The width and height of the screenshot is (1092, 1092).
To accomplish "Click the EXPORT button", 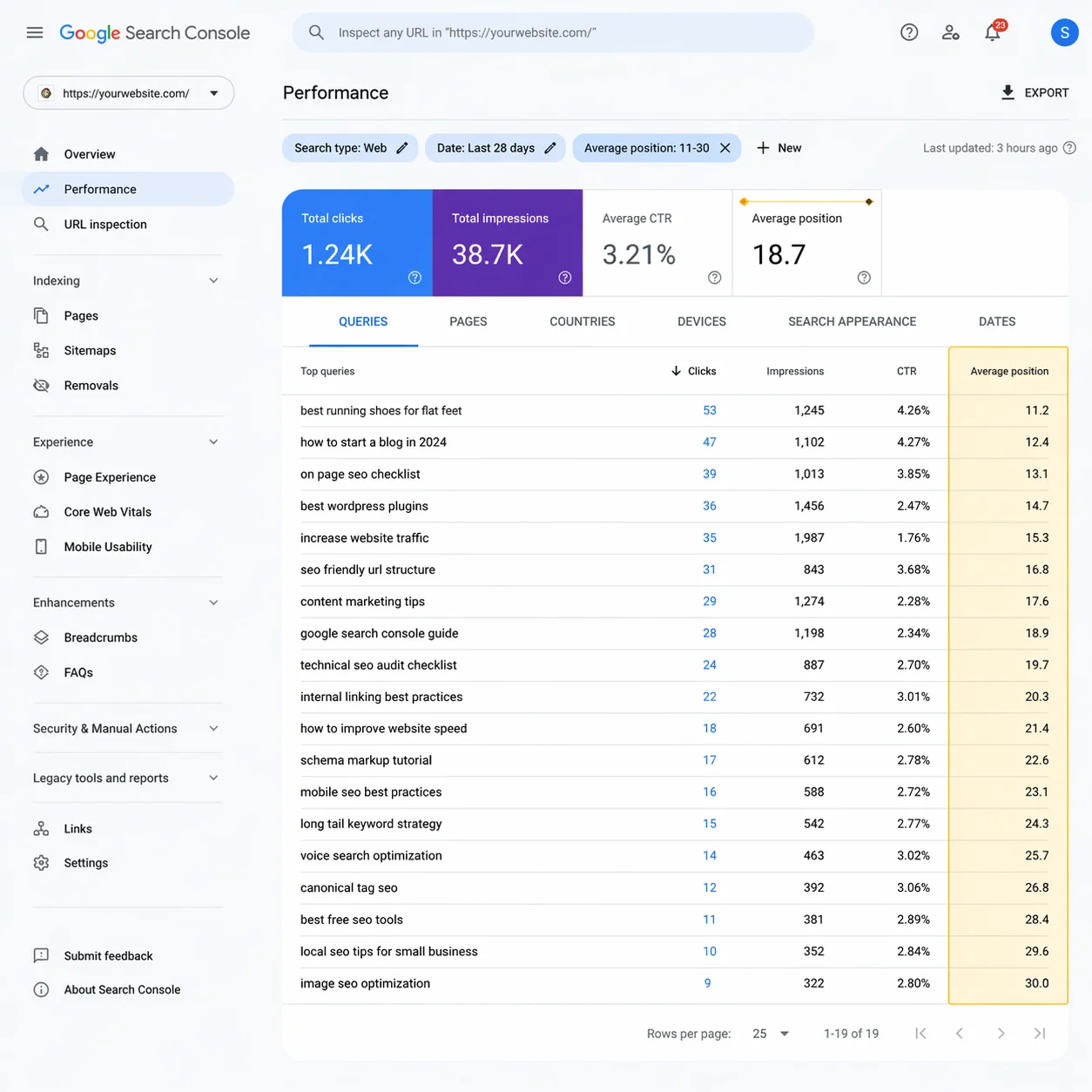I will coord(1035,92).
